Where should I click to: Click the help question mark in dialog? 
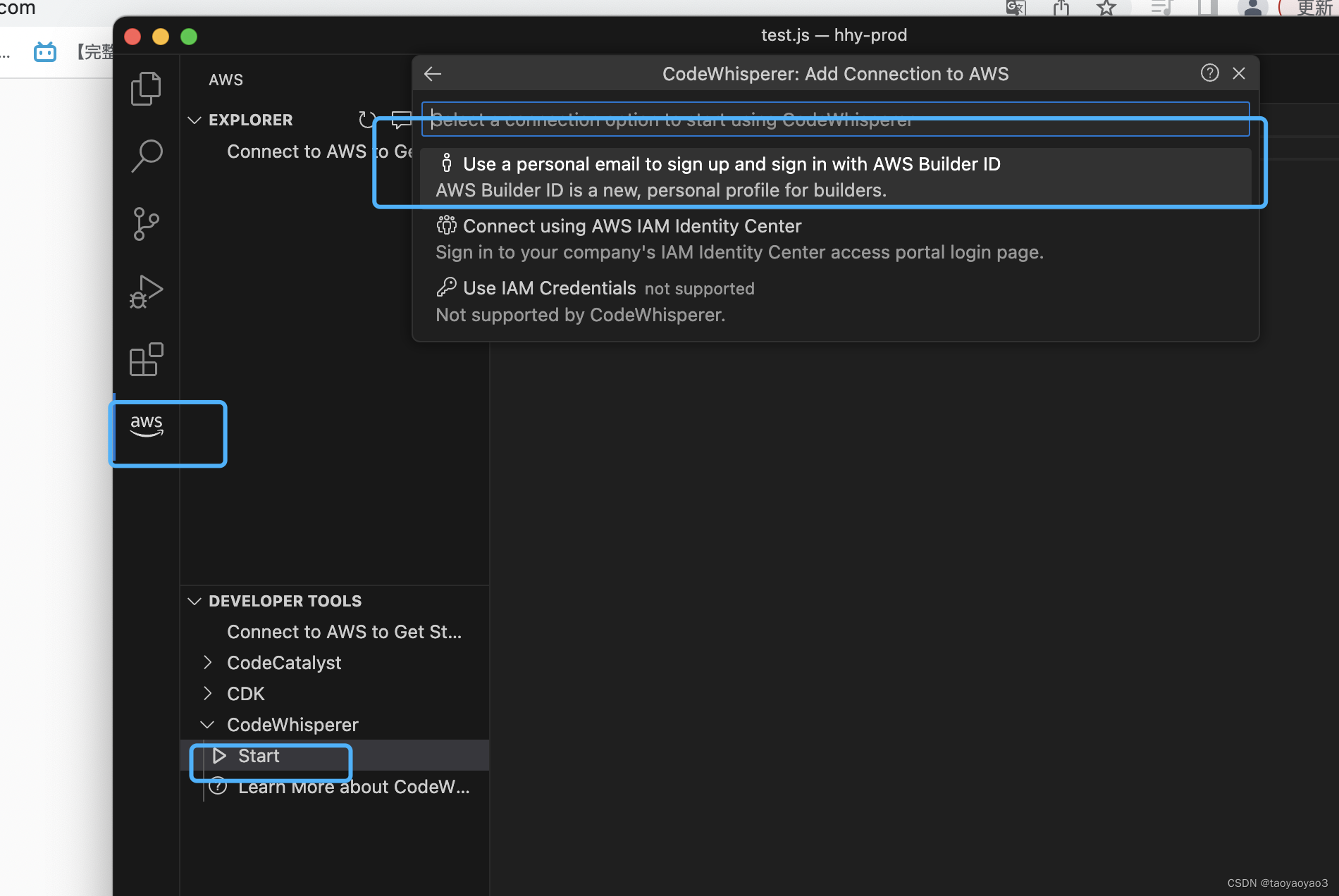point(1209,73)
